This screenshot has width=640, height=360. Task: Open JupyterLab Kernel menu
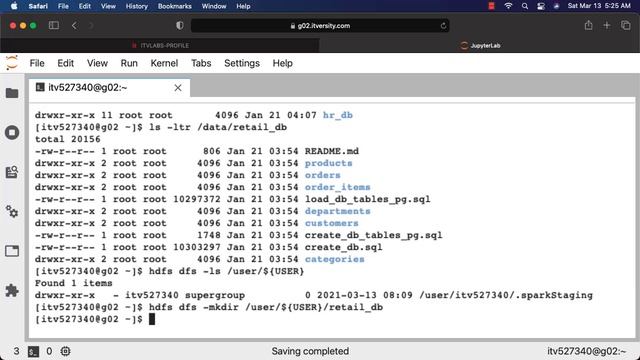164,63
